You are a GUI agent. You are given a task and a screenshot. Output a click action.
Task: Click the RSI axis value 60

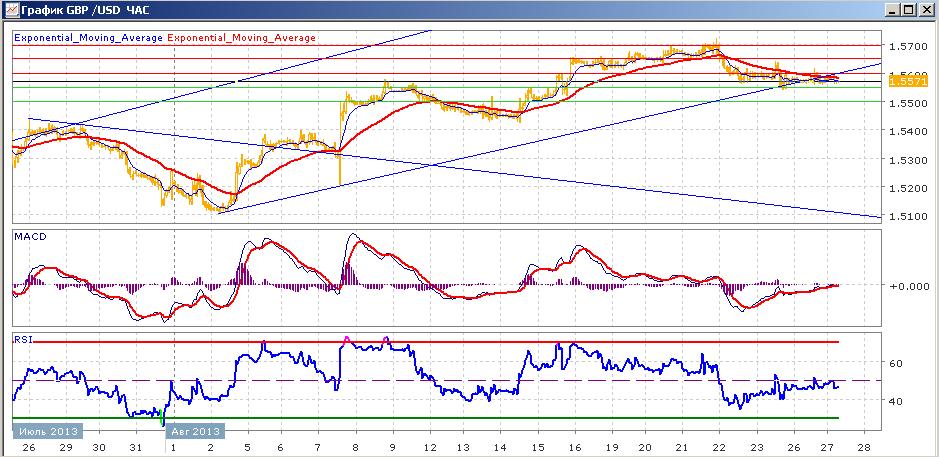[896, 363]
